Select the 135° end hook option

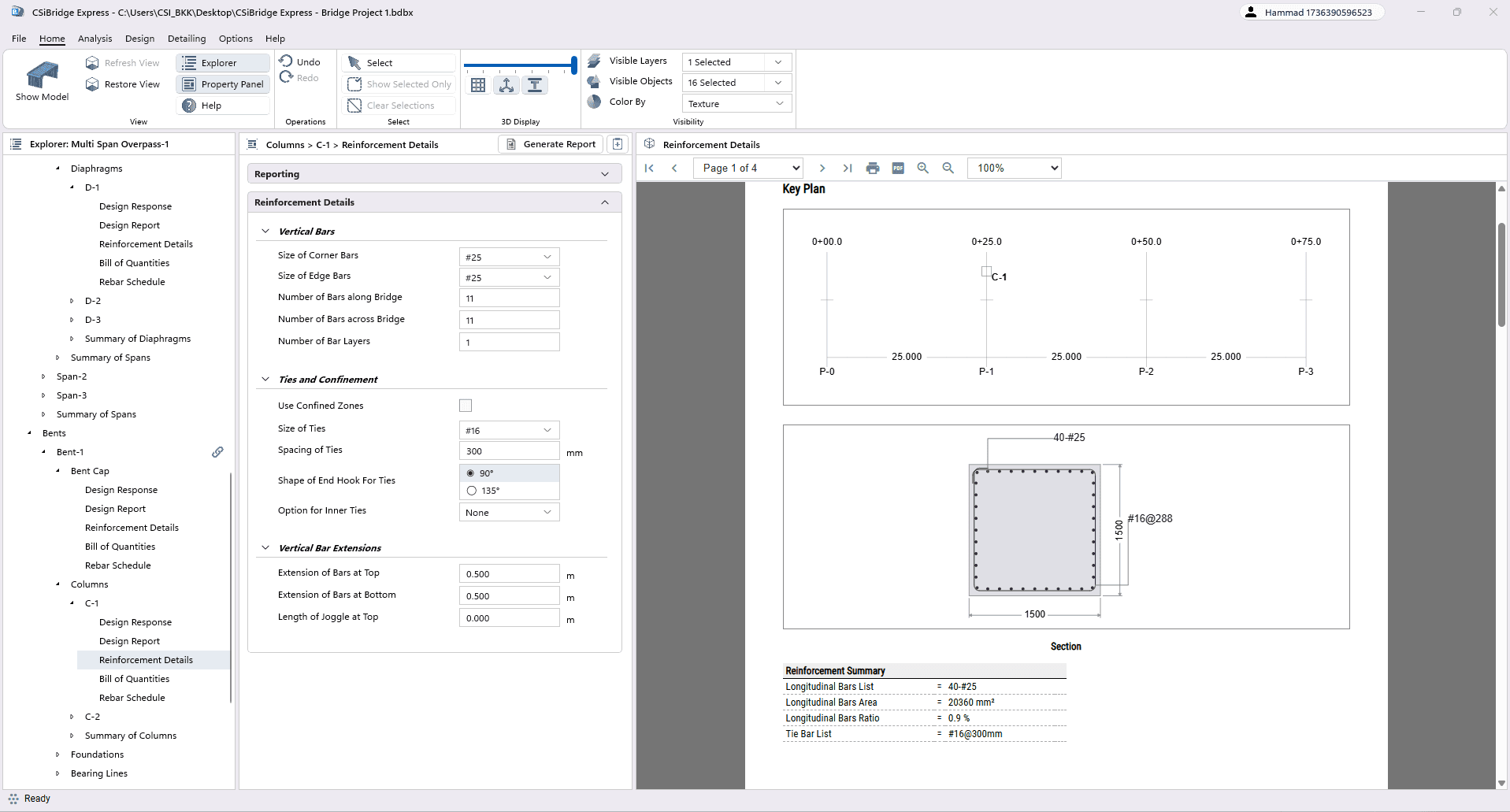[x=472, y=491]
